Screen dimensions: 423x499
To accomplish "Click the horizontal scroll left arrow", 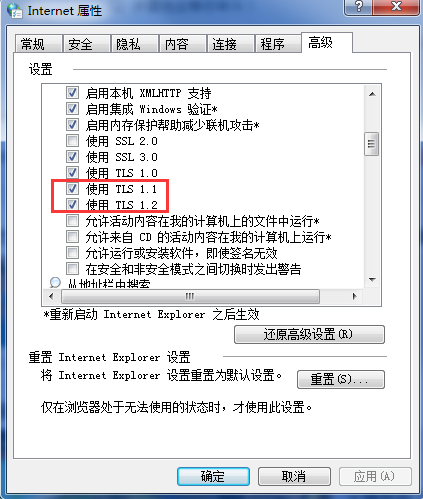I will 51,296.
